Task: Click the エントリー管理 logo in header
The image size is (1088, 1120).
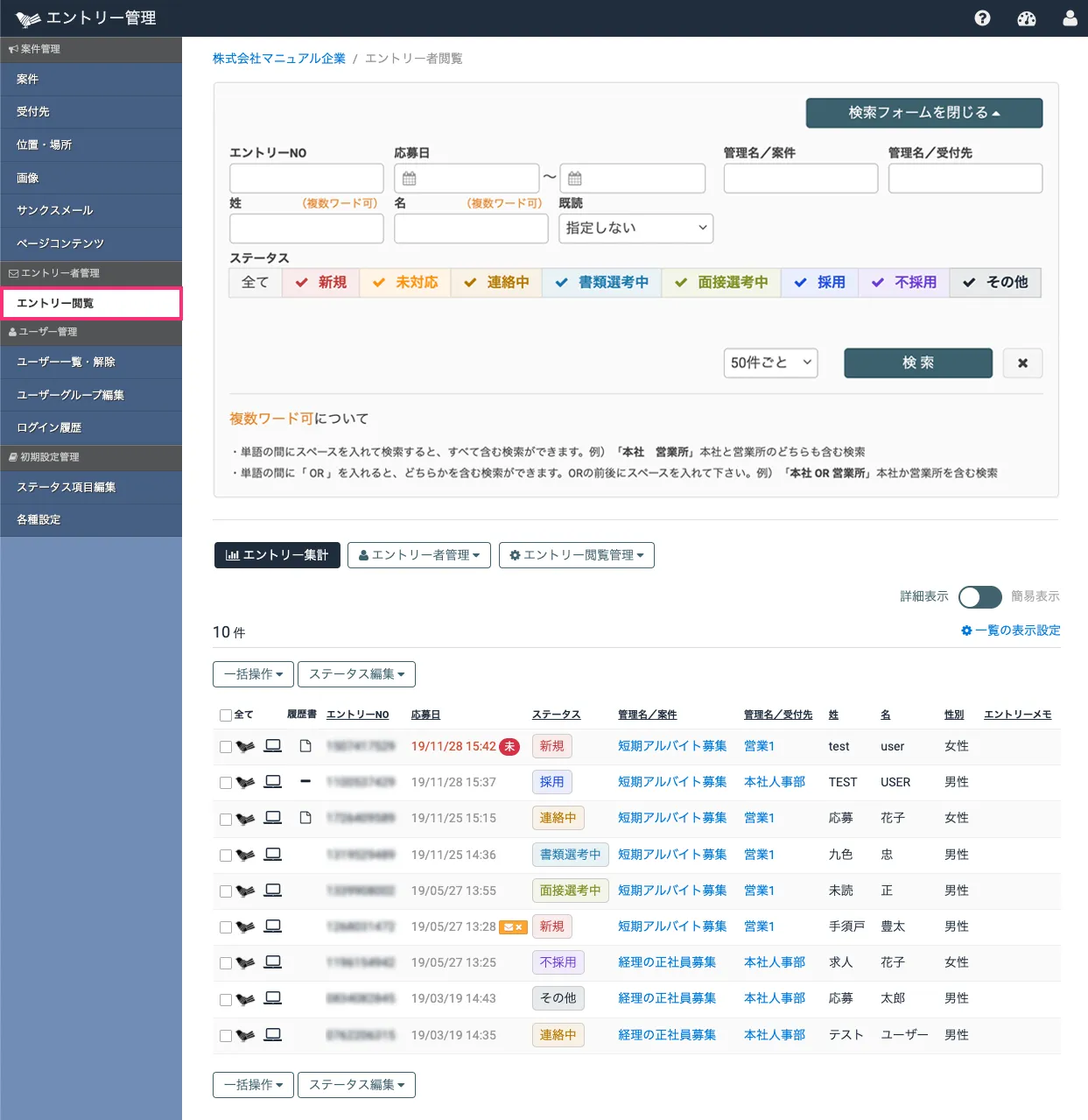Action: (86, 18)
